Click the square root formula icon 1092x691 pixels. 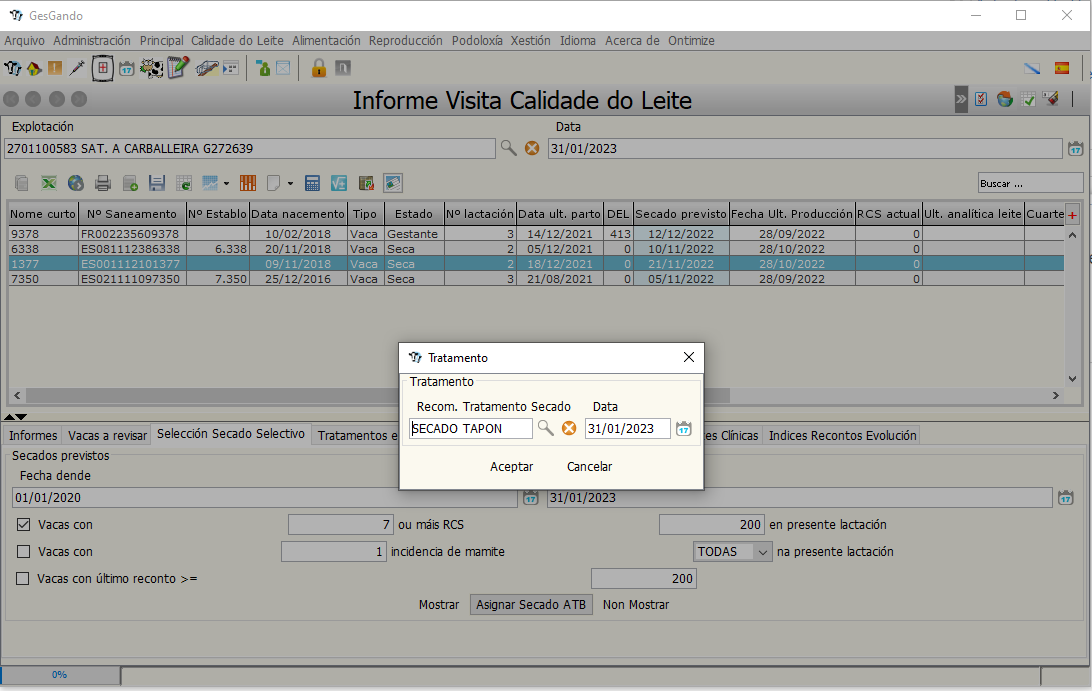point(339,183)
